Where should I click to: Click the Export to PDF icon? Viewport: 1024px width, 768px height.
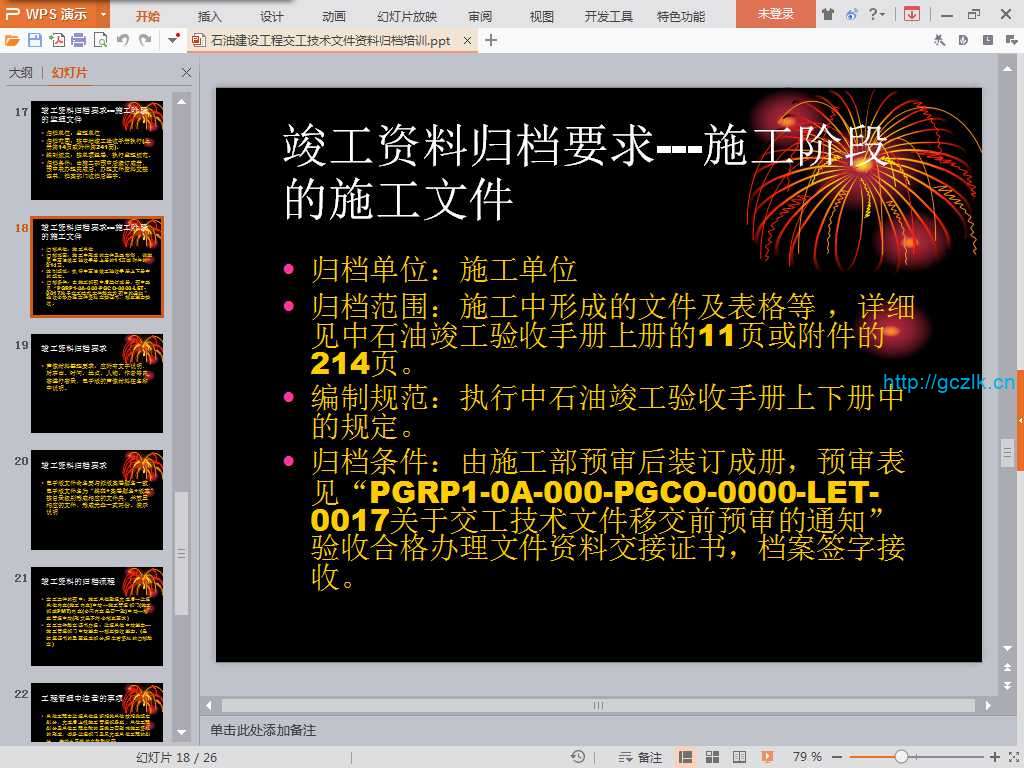pos(57,40)
